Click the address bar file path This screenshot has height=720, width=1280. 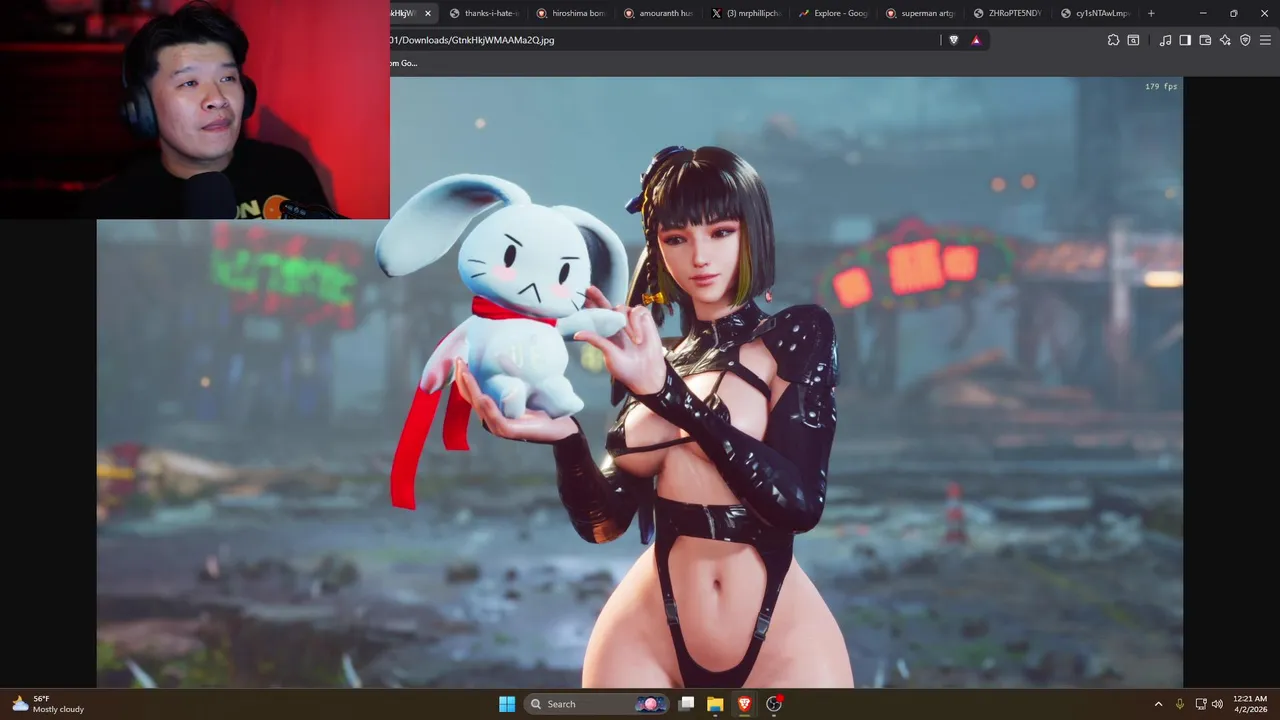click(471, 40)
